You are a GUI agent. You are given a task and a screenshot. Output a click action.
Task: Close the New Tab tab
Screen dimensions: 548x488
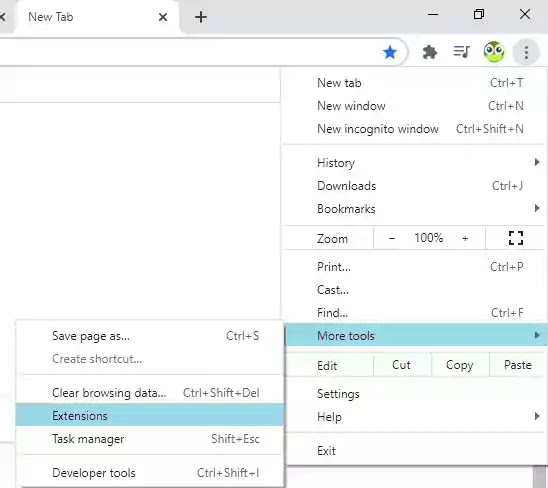(x=163, y=17)
